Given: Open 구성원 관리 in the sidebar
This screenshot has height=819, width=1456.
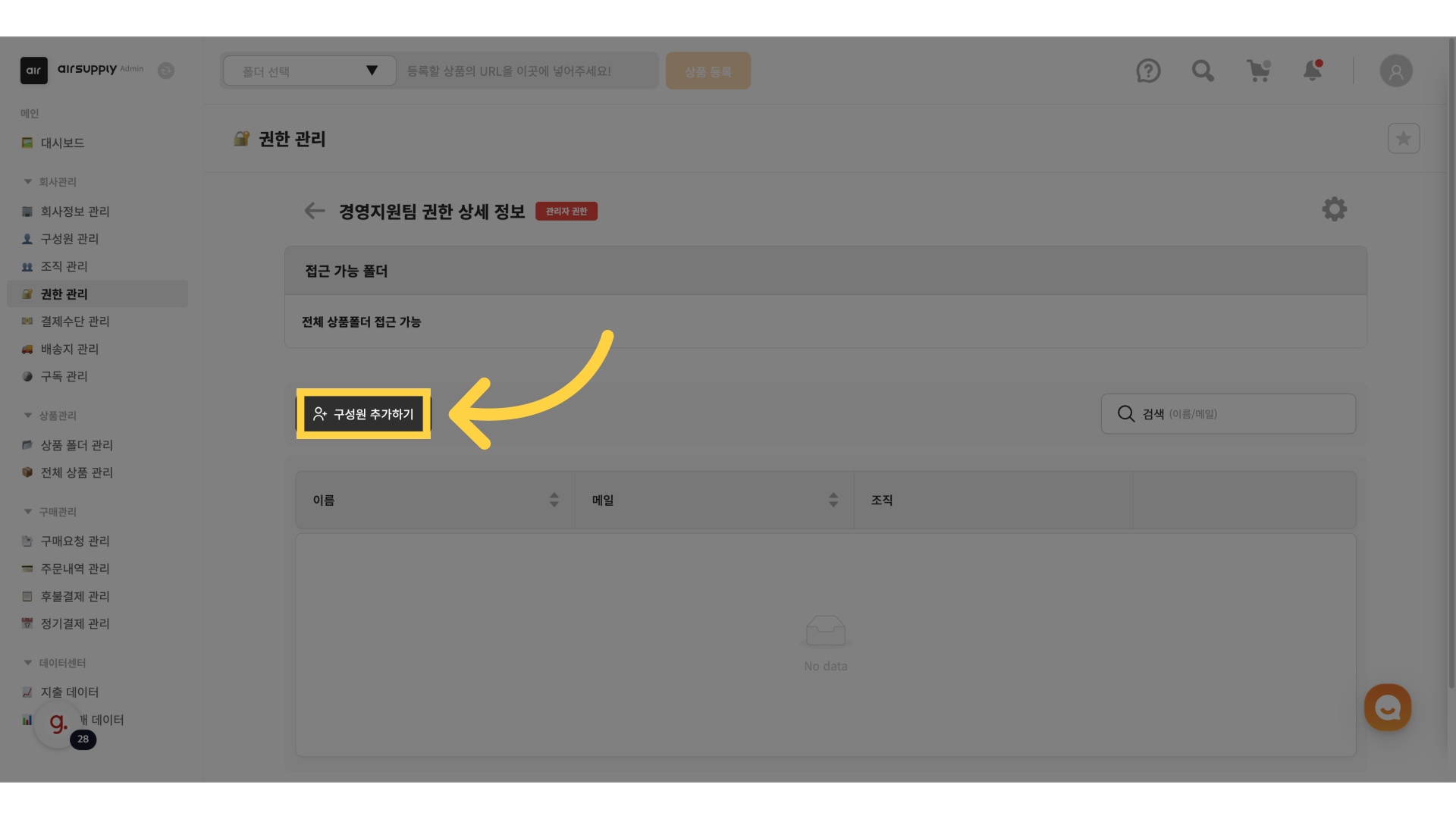Looking at the screenshot, I should point(70,239).
